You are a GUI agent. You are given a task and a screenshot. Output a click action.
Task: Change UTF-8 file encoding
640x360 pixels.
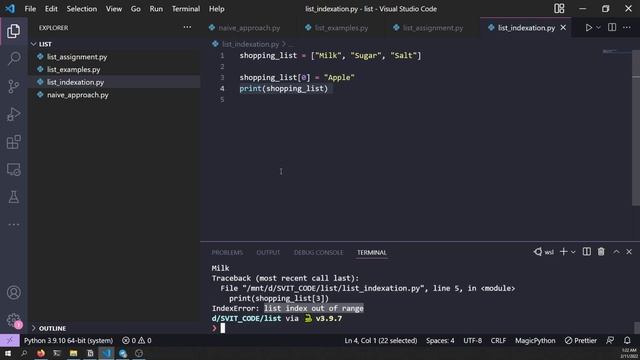pos(473,340)
